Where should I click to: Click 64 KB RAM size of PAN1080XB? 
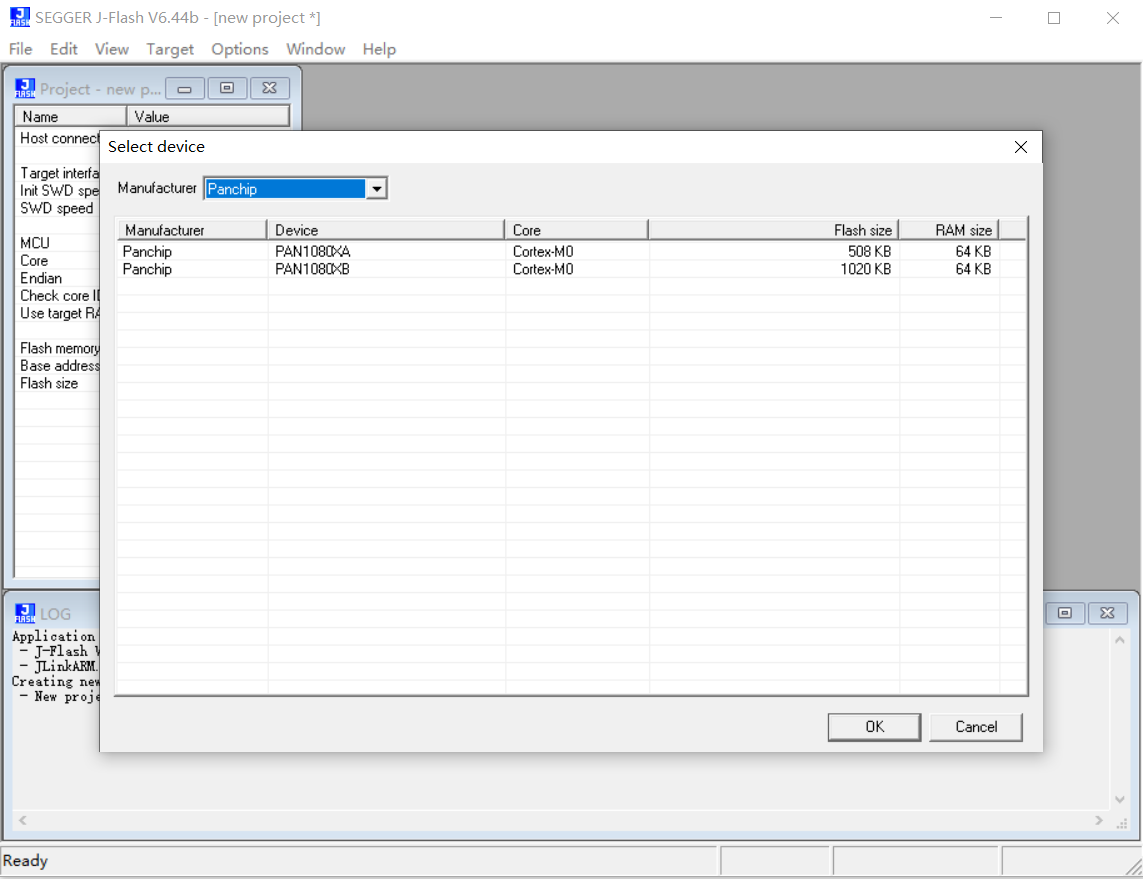pyautogui.click(x=973, y=269)
